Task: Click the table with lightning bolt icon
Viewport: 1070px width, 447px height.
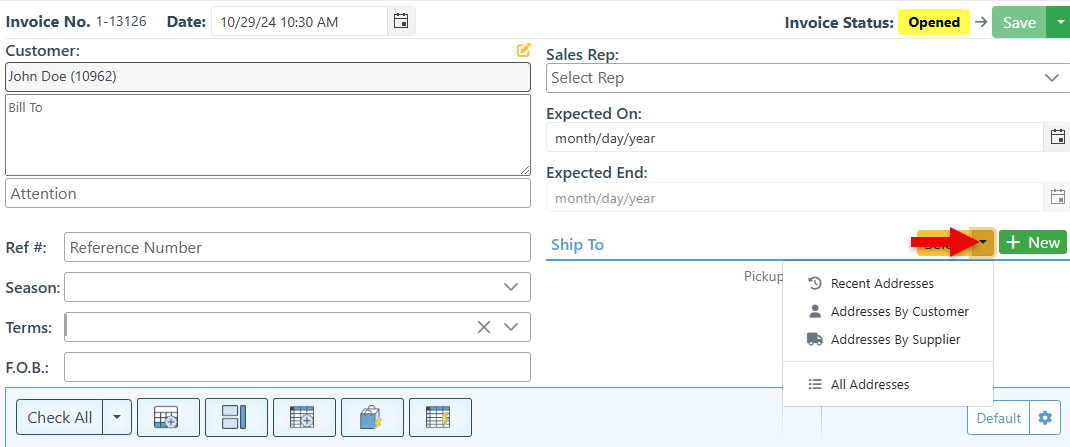Action: pos(440,417)
